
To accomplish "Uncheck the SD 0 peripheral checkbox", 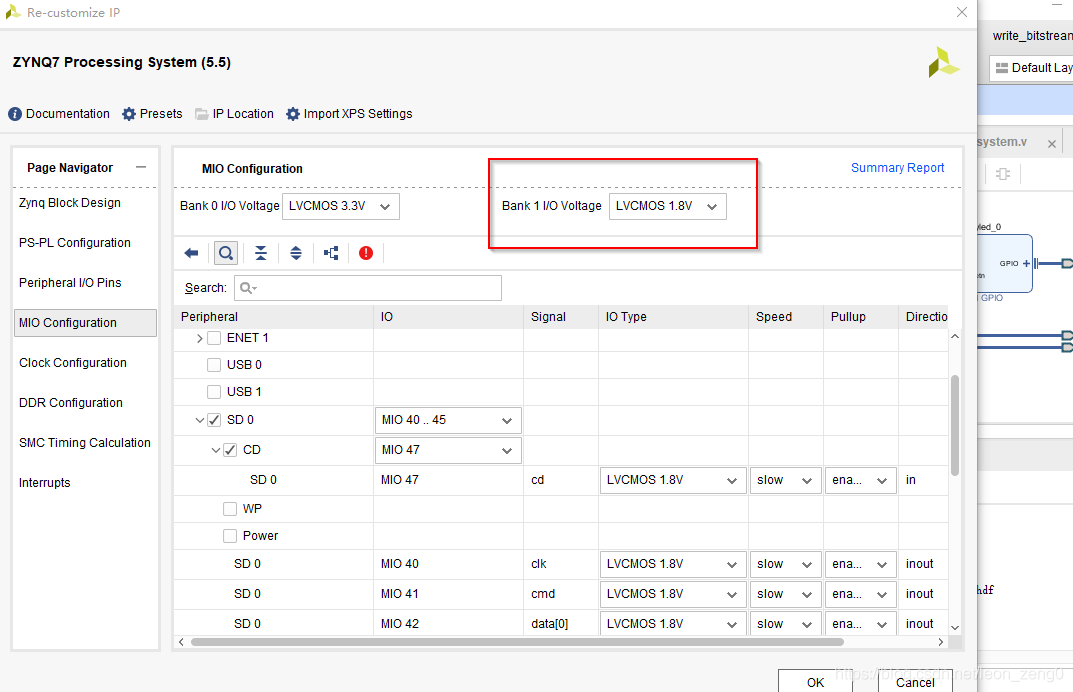I will coord(214,420).
